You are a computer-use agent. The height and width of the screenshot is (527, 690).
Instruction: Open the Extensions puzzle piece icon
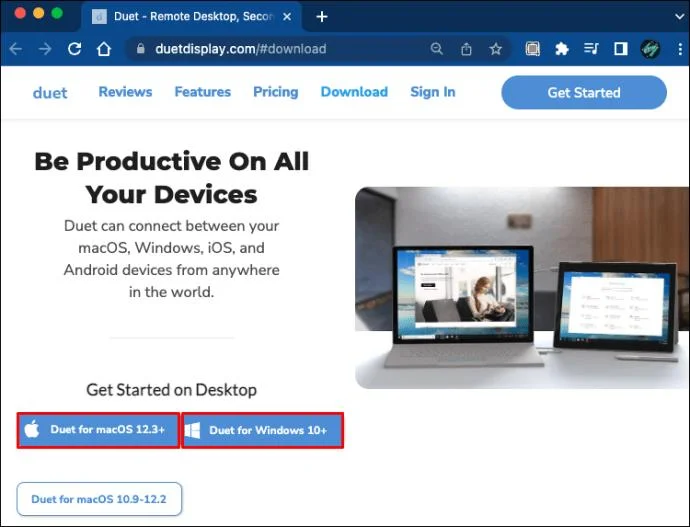(x=562, y=49)
